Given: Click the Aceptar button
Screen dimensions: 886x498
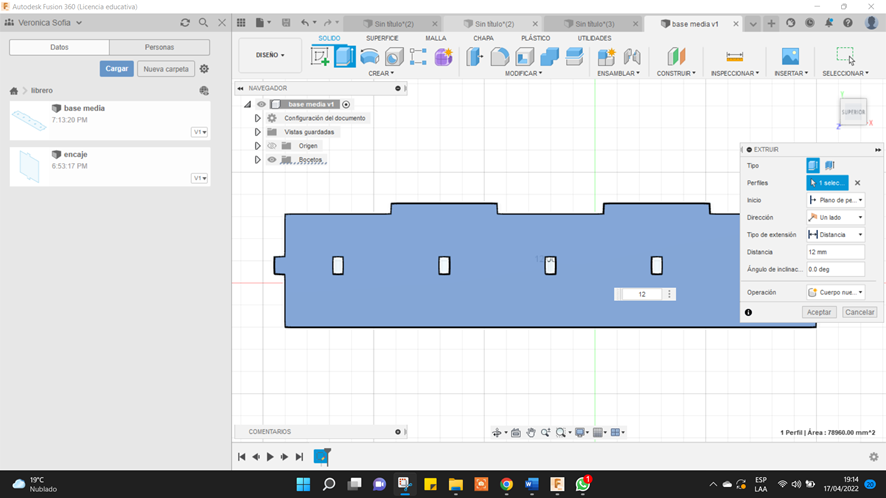Looking at the screenshot, I should [x=819, y=312].
